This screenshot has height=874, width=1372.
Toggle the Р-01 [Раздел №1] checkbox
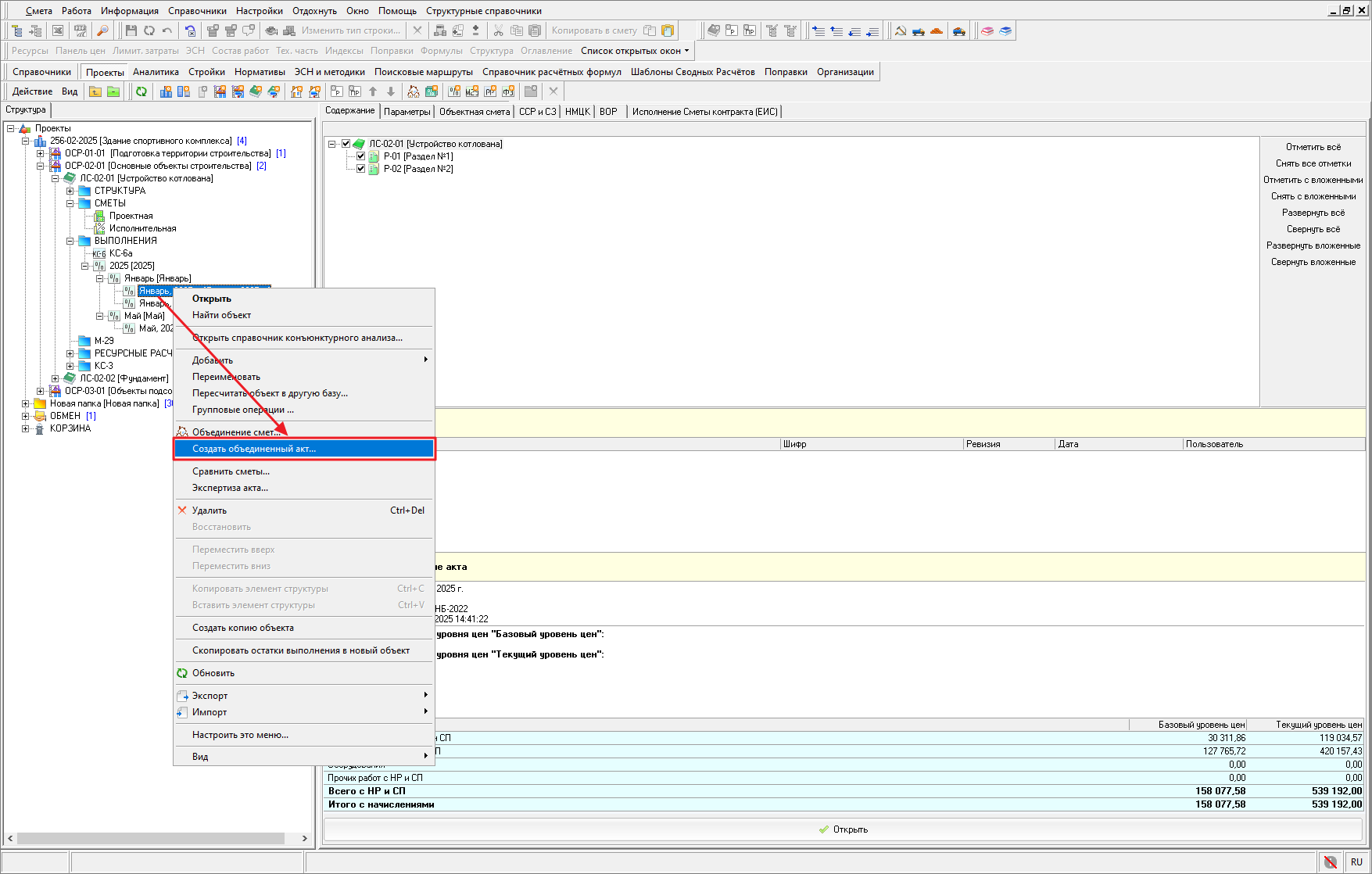[x=360, y=156]
